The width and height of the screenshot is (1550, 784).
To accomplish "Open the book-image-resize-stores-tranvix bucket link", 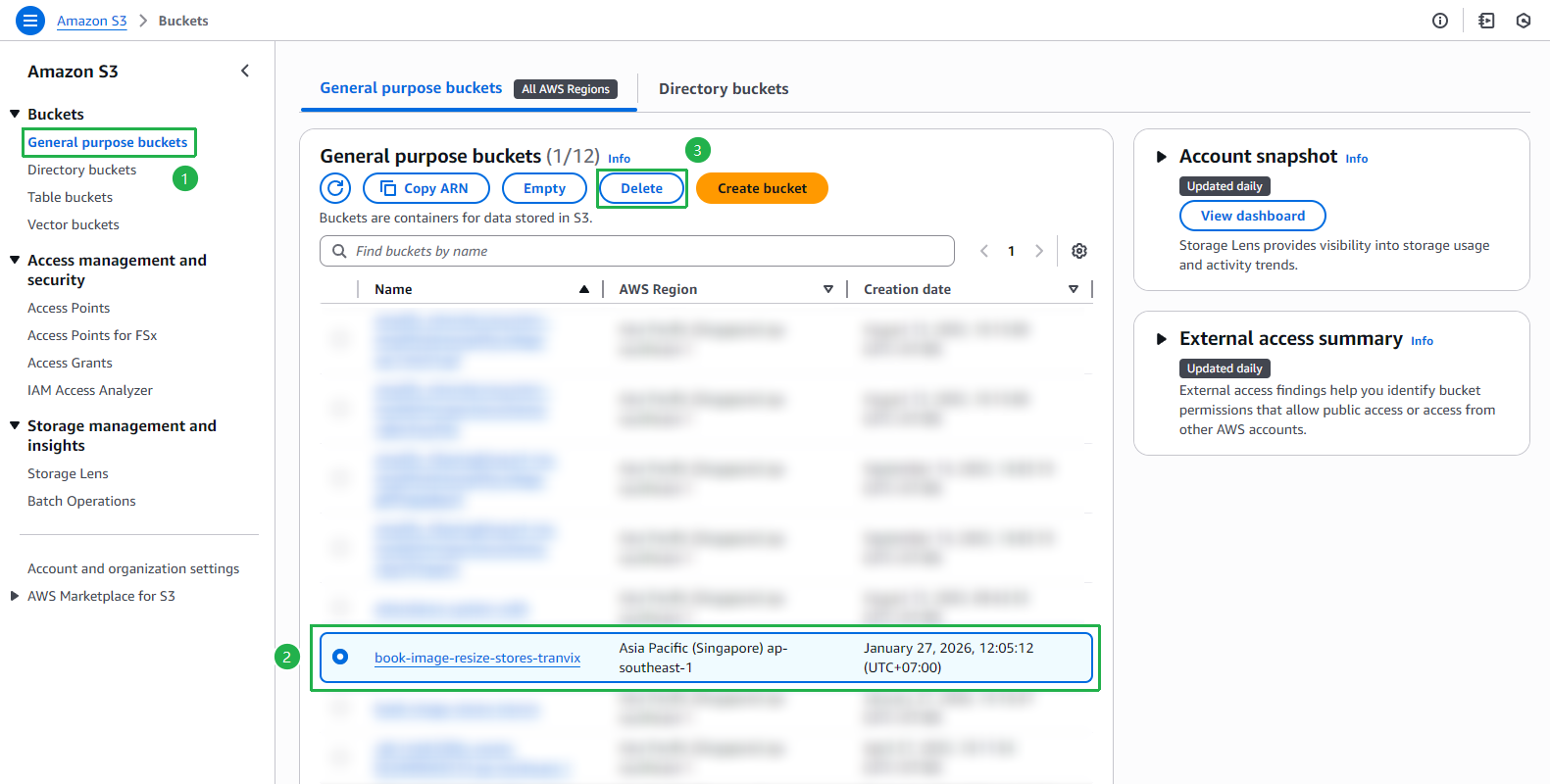I will (477, 658).
